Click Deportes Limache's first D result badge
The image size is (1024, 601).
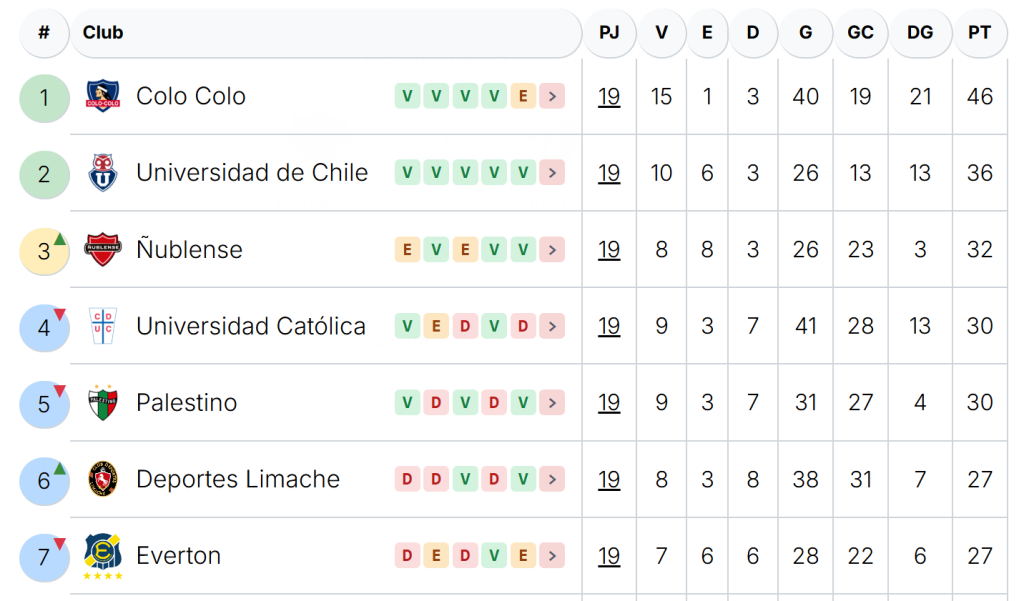click(407, 479)
